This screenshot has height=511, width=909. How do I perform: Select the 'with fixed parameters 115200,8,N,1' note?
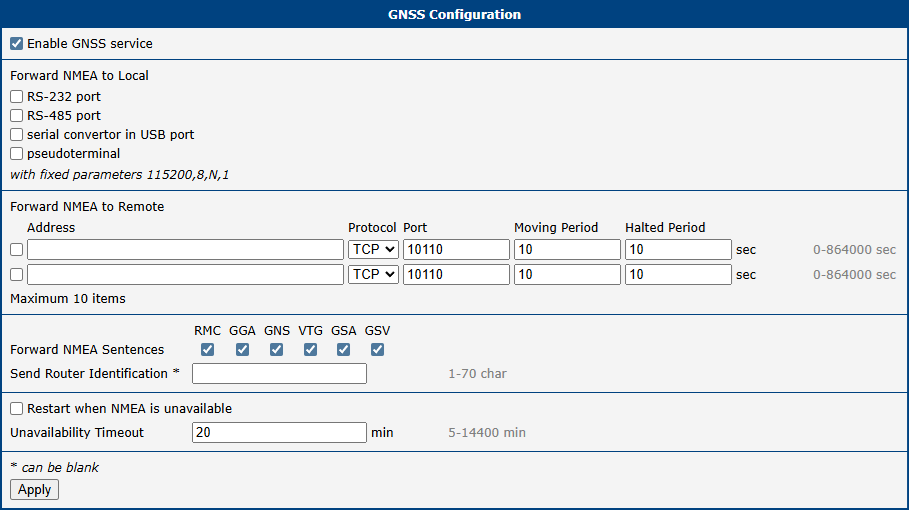pos(119,175)
